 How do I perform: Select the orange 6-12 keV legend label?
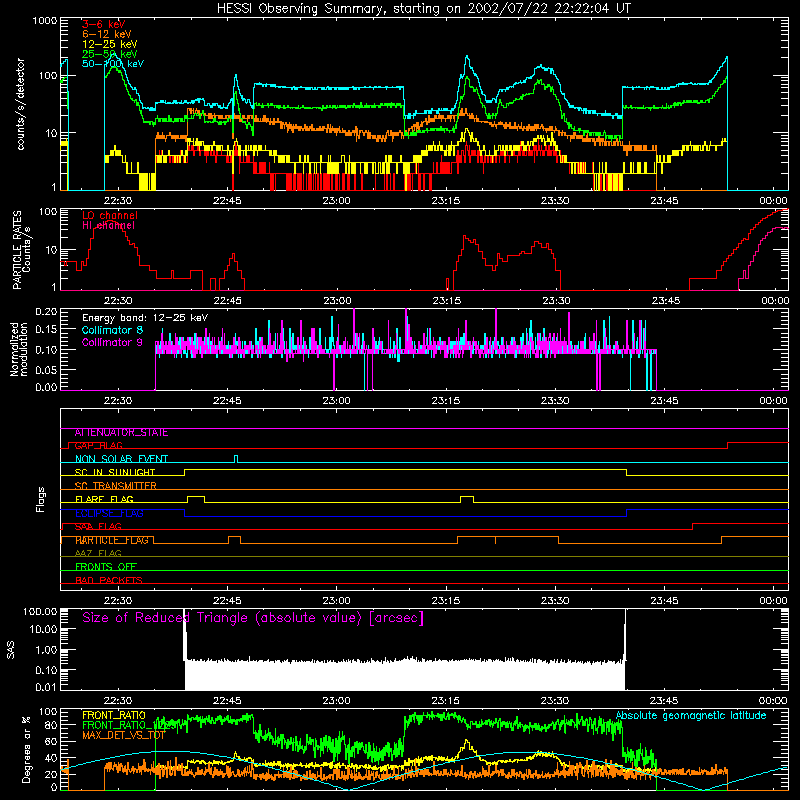(106, 34)
